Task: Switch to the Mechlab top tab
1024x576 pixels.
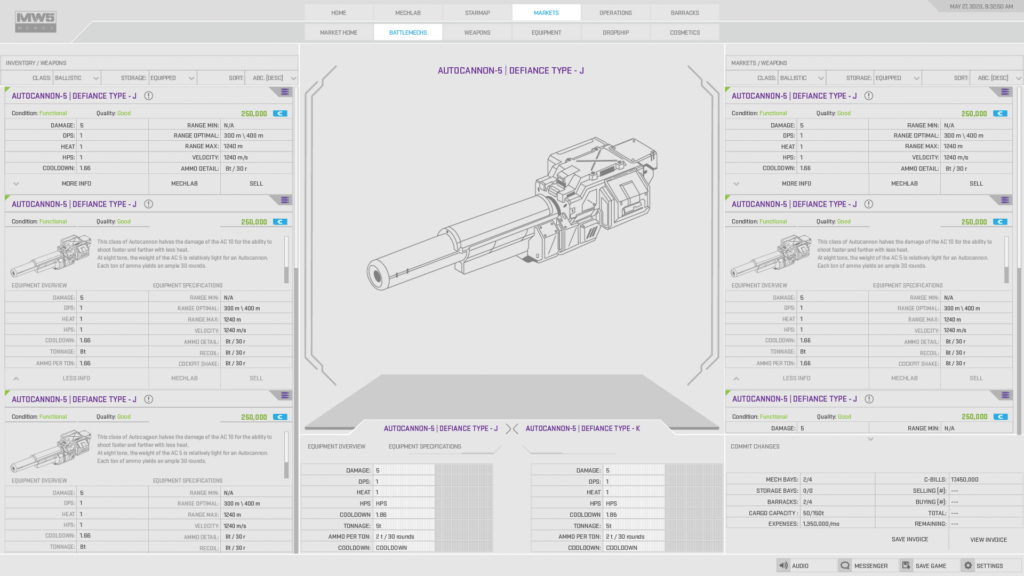Action: tap(407, 13)
